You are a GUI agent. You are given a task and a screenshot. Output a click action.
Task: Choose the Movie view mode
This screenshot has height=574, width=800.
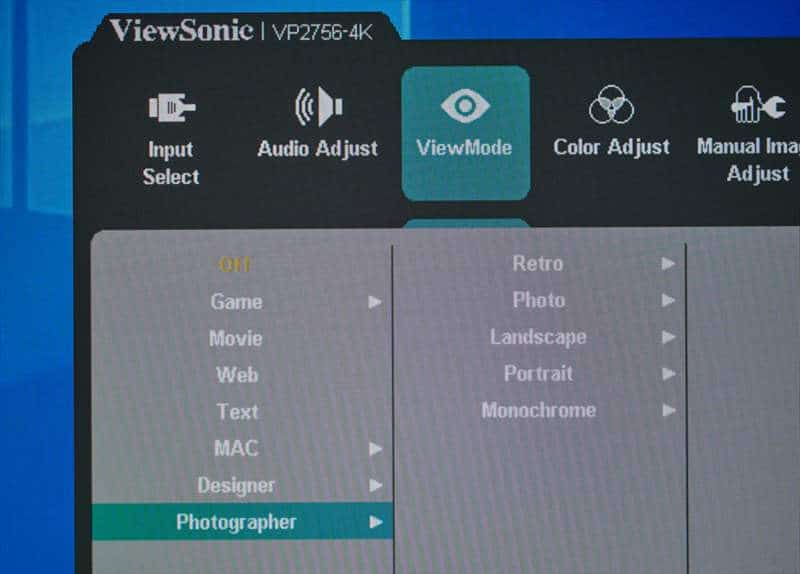[x=236, y=339]
